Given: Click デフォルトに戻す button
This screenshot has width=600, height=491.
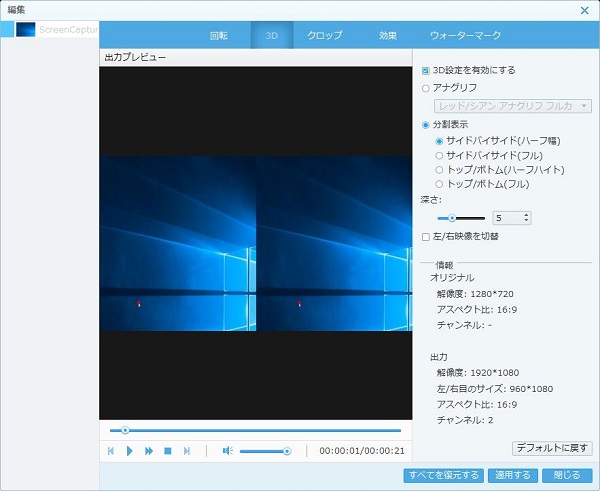Looking at the screenshot, I should coord(552,448).
